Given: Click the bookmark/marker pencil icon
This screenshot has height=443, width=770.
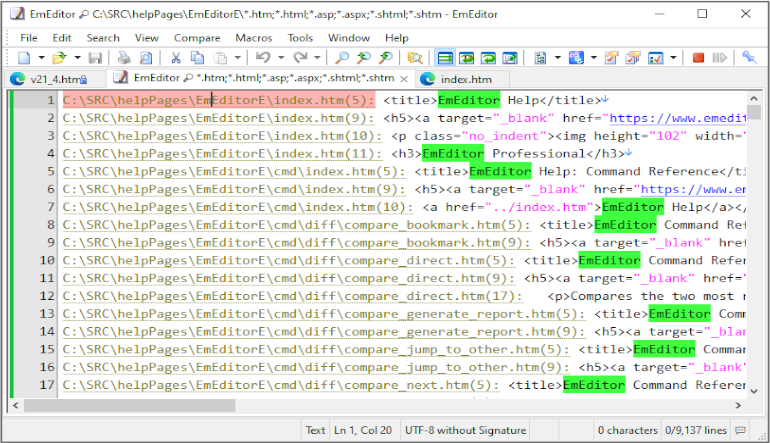Looking at the screenshot, I should tap(611, 58).
